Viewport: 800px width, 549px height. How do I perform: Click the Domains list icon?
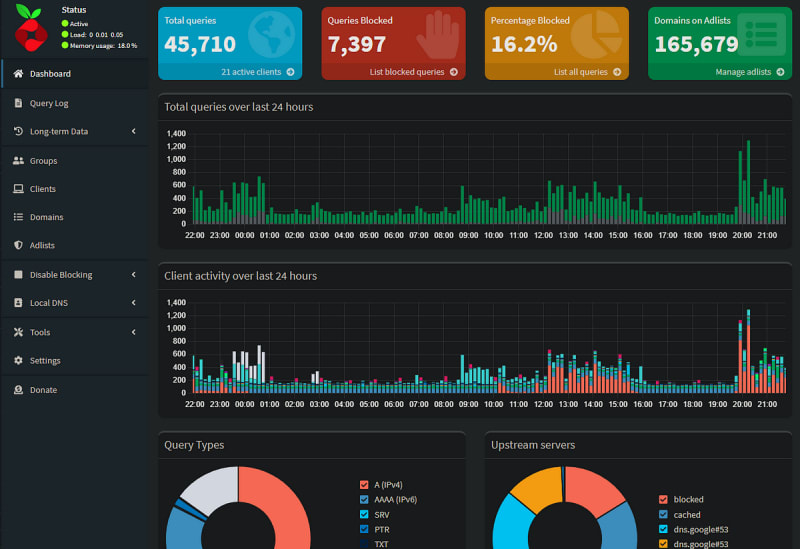tap(19, 217)
